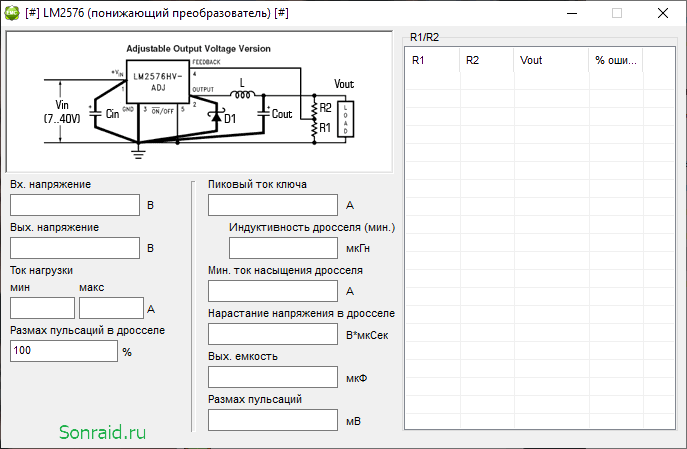Click the R1 column header

[x=432, y=60]
